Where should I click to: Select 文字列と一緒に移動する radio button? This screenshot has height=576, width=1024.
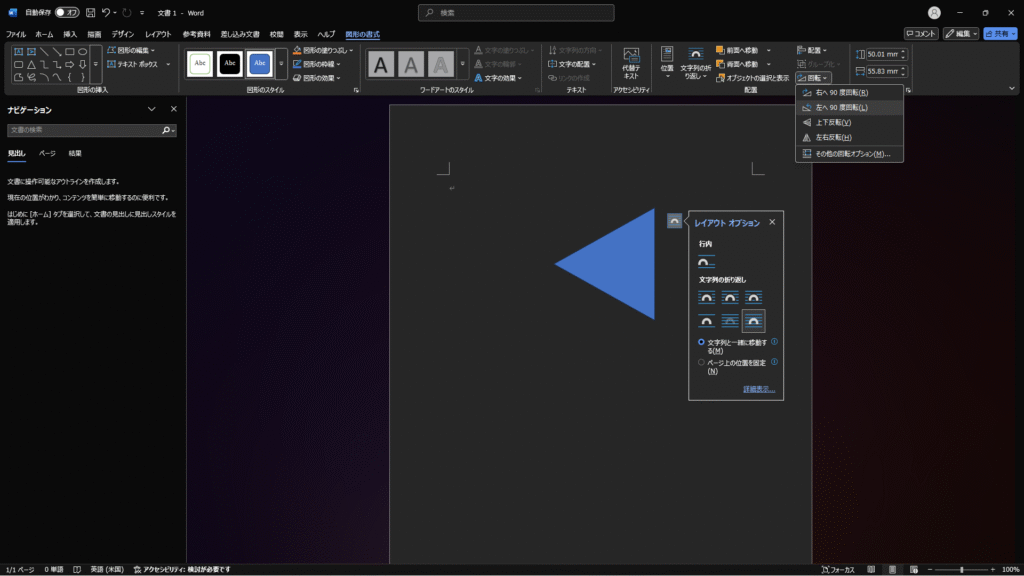click(x=701, y=342)
